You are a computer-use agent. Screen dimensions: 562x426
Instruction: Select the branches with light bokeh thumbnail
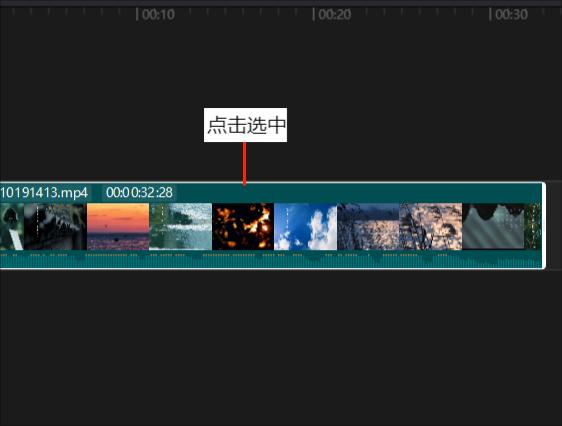point(430,226)
